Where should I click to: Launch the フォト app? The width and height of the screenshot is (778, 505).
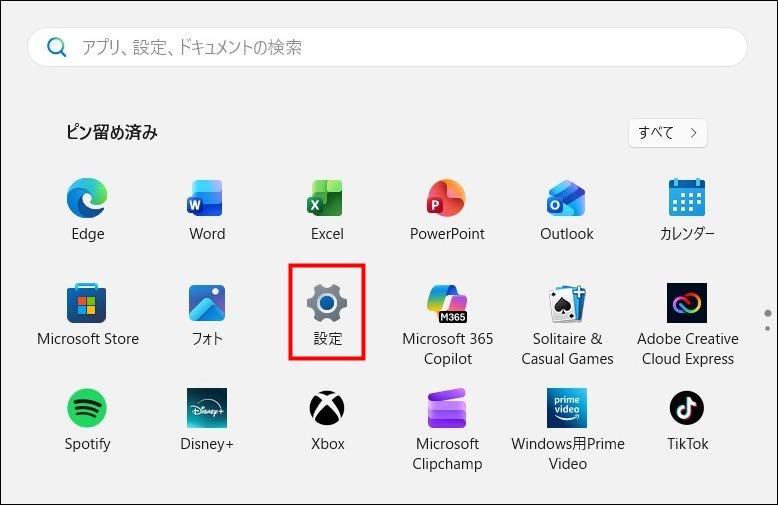(x=207, y=304)
